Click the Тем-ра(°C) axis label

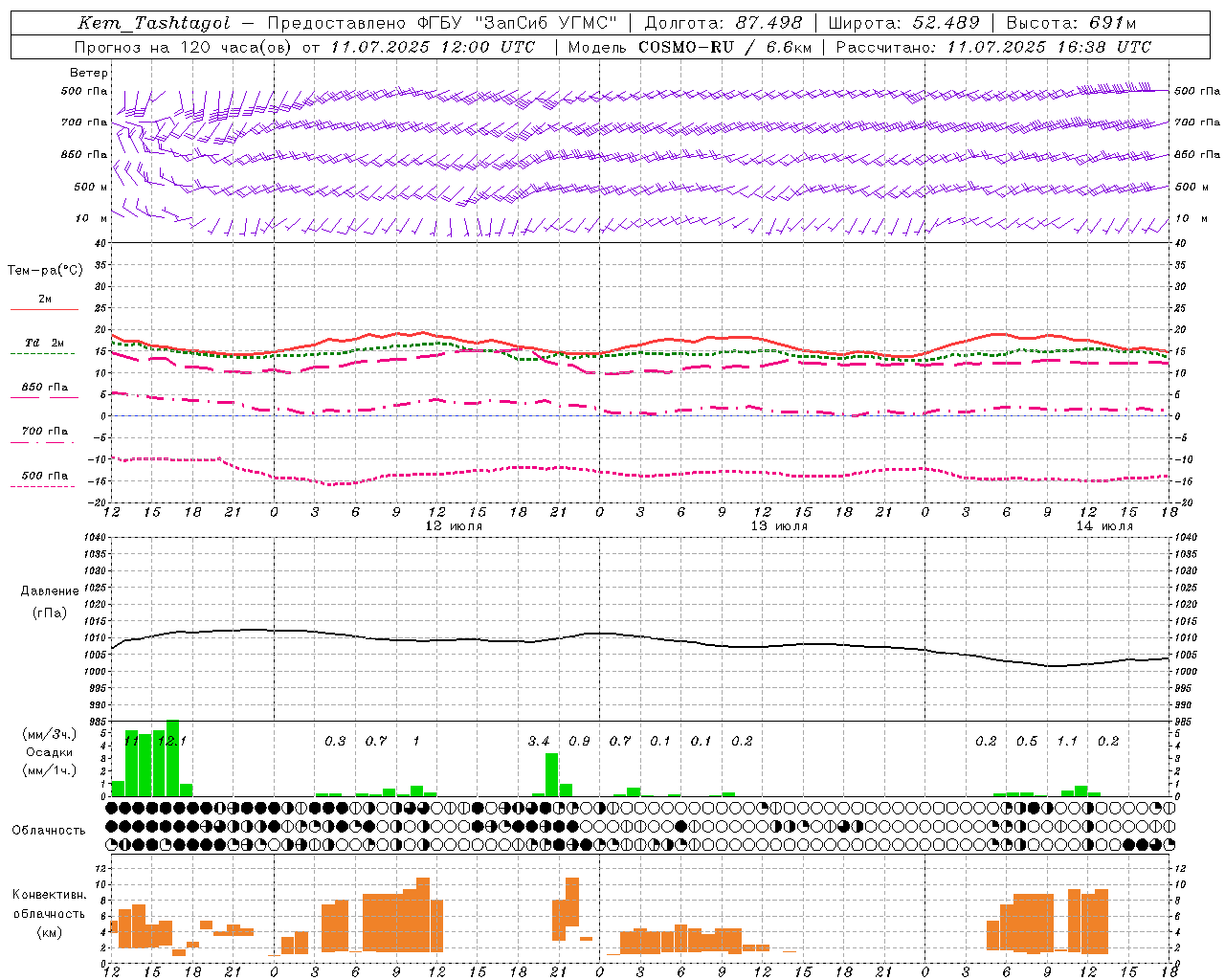click(x=45, y=271)
